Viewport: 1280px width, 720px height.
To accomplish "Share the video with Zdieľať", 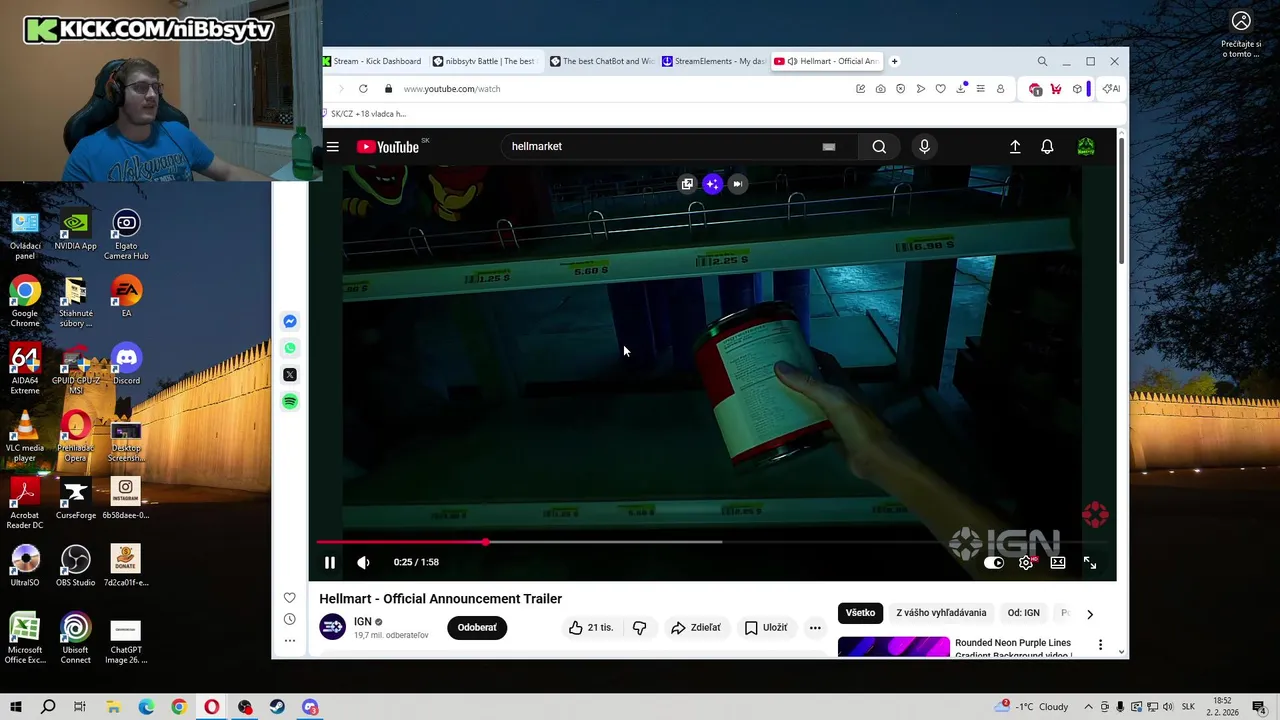I will [696, 628].
